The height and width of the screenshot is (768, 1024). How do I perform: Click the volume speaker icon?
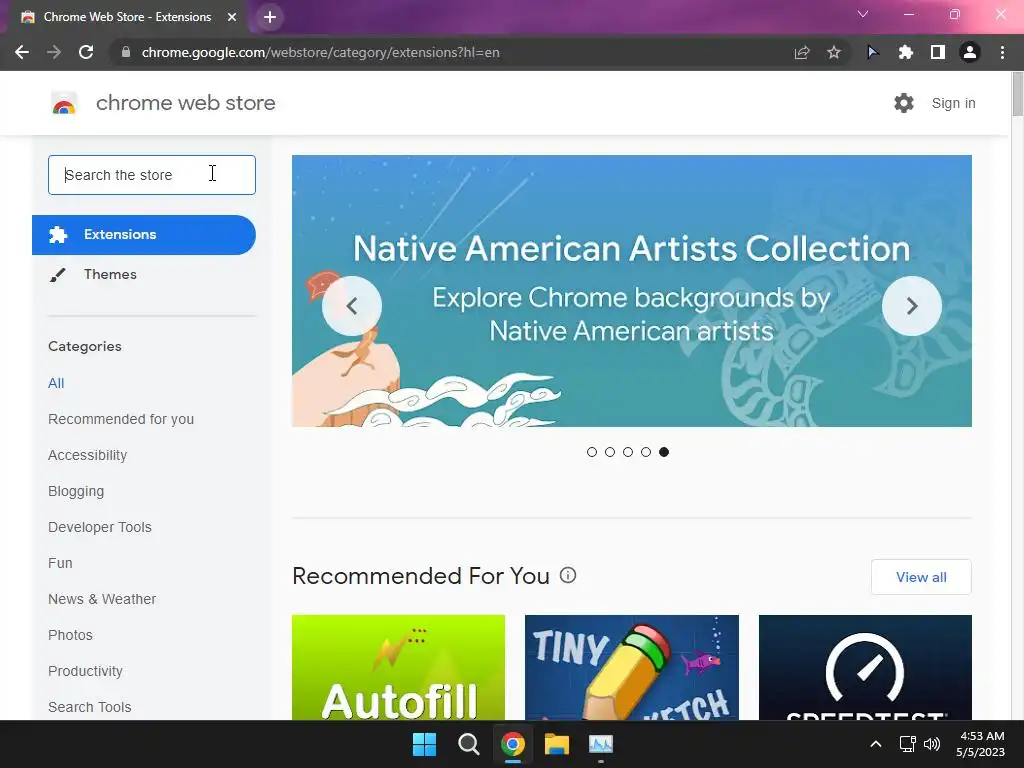(x=932, y=744)
